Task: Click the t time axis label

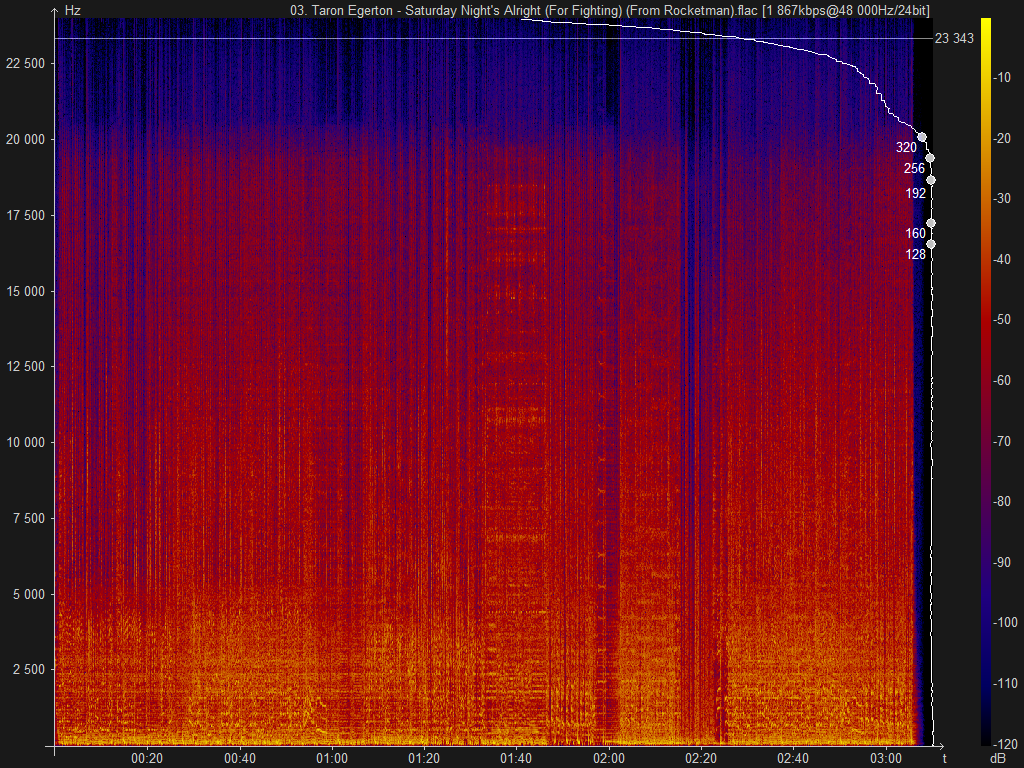Action: pyautogui.click(x=944, y=758)
